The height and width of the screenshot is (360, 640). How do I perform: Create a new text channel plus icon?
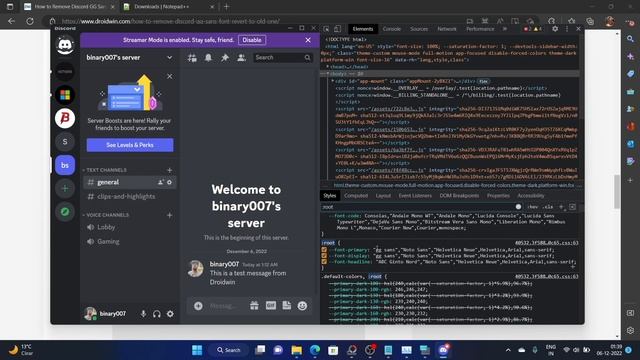pyautogui.click(x=169, y=170)
